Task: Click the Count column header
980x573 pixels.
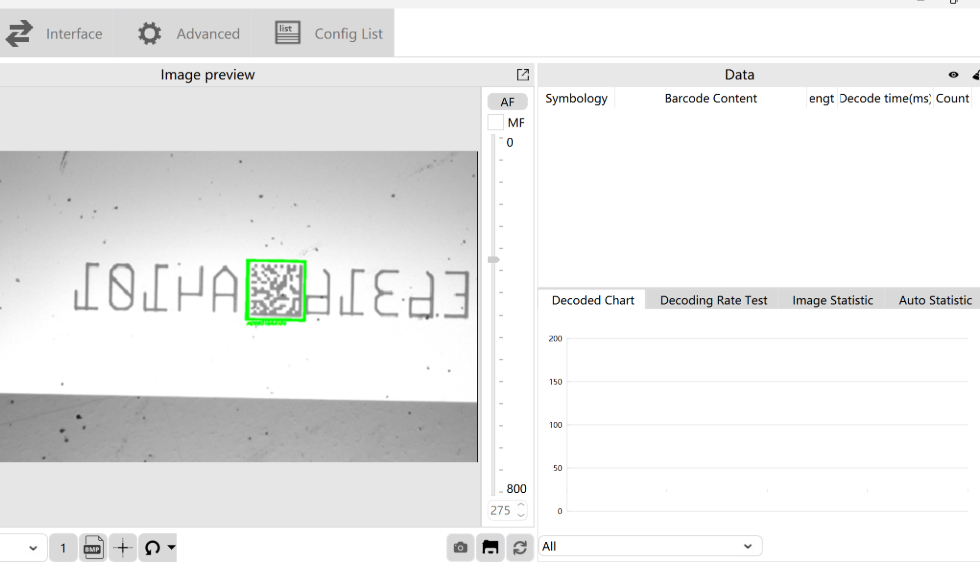Action: [x=952, y=98]
